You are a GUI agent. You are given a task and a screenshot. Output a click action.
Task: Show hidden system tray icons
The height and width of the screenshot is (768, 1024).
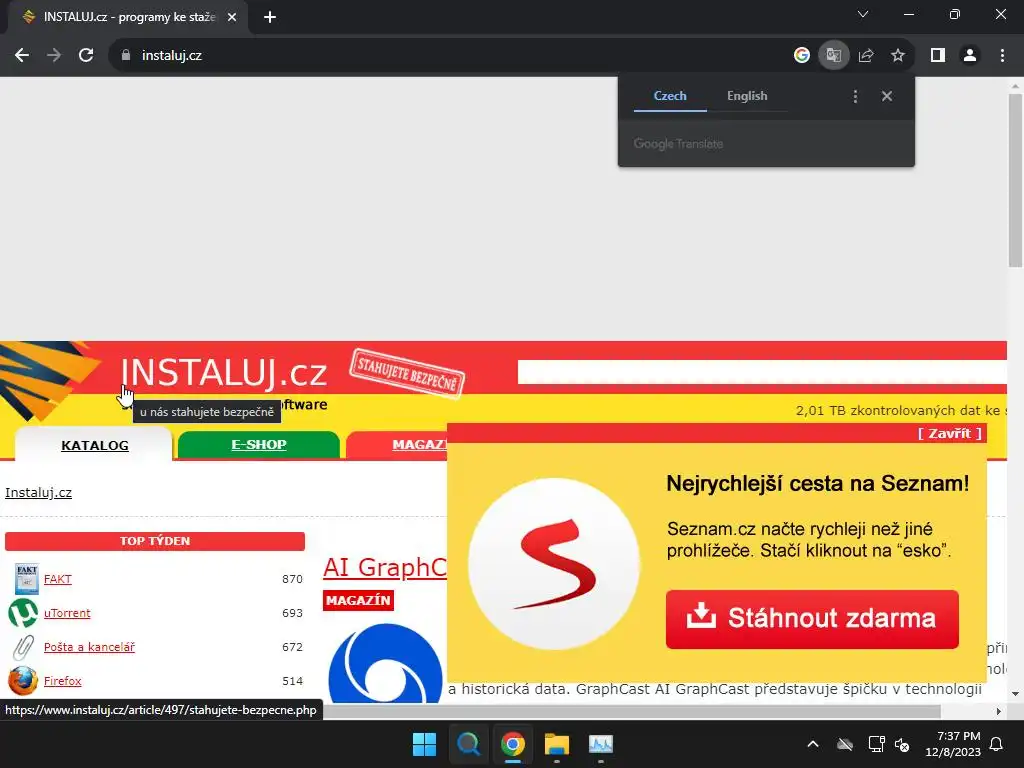[813, 744]
